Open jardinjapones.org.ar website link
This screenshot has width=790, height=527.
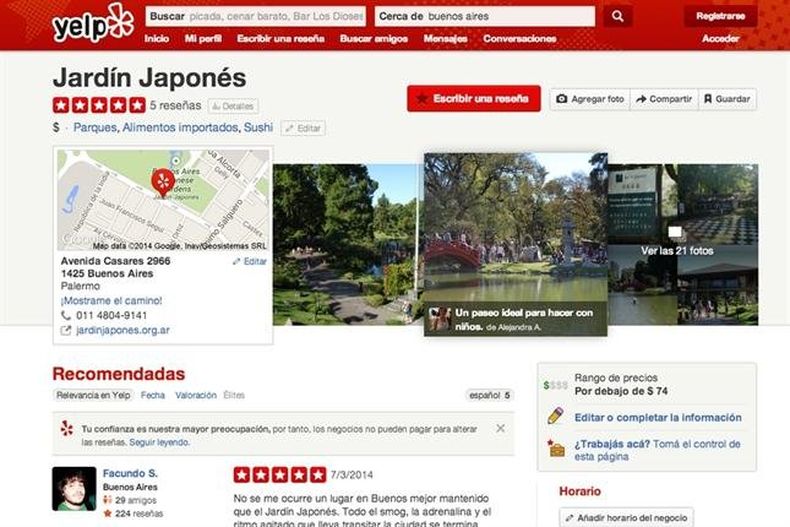point(123,331)
